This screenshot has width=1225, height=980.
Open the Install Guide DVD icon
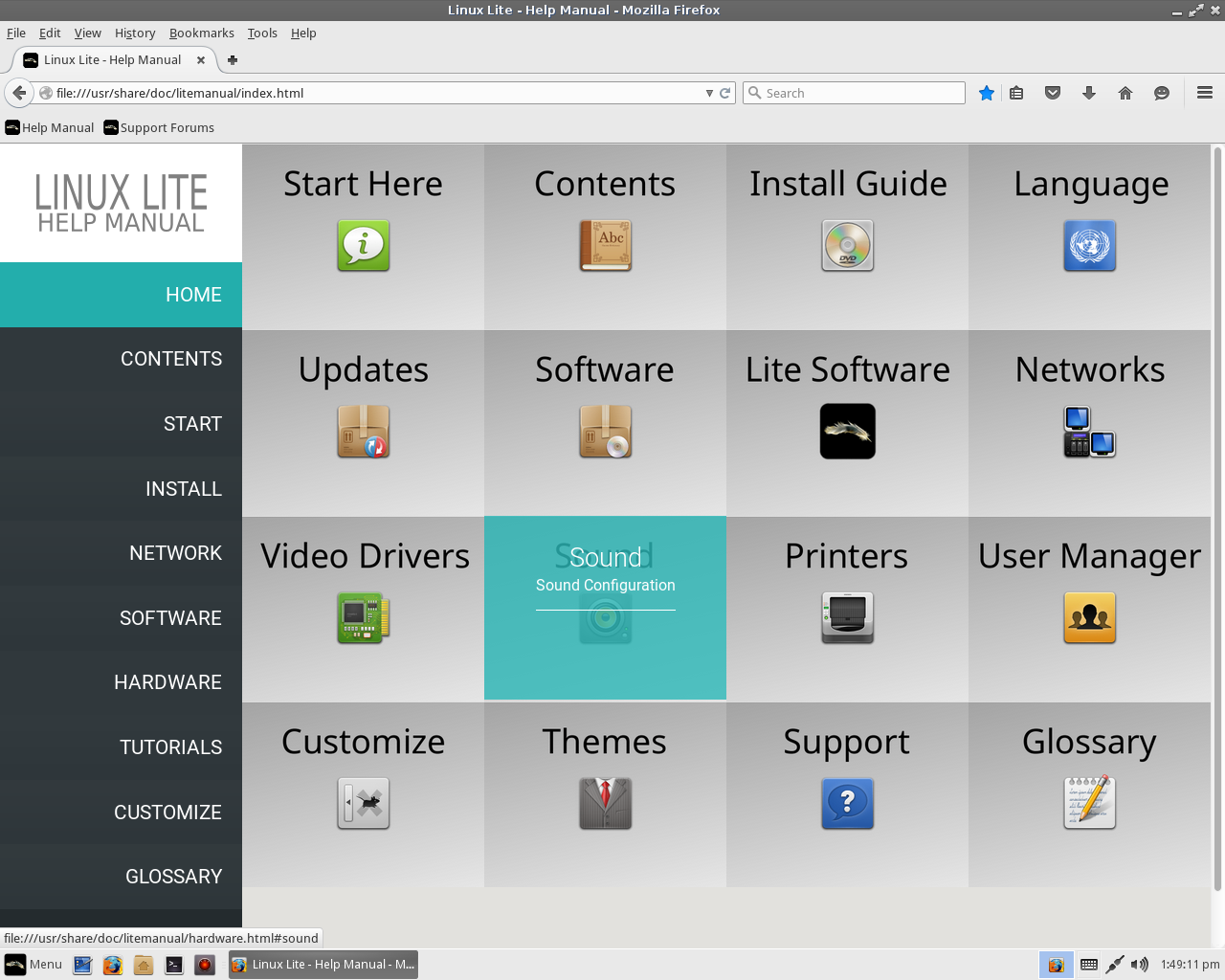(847, 246)
